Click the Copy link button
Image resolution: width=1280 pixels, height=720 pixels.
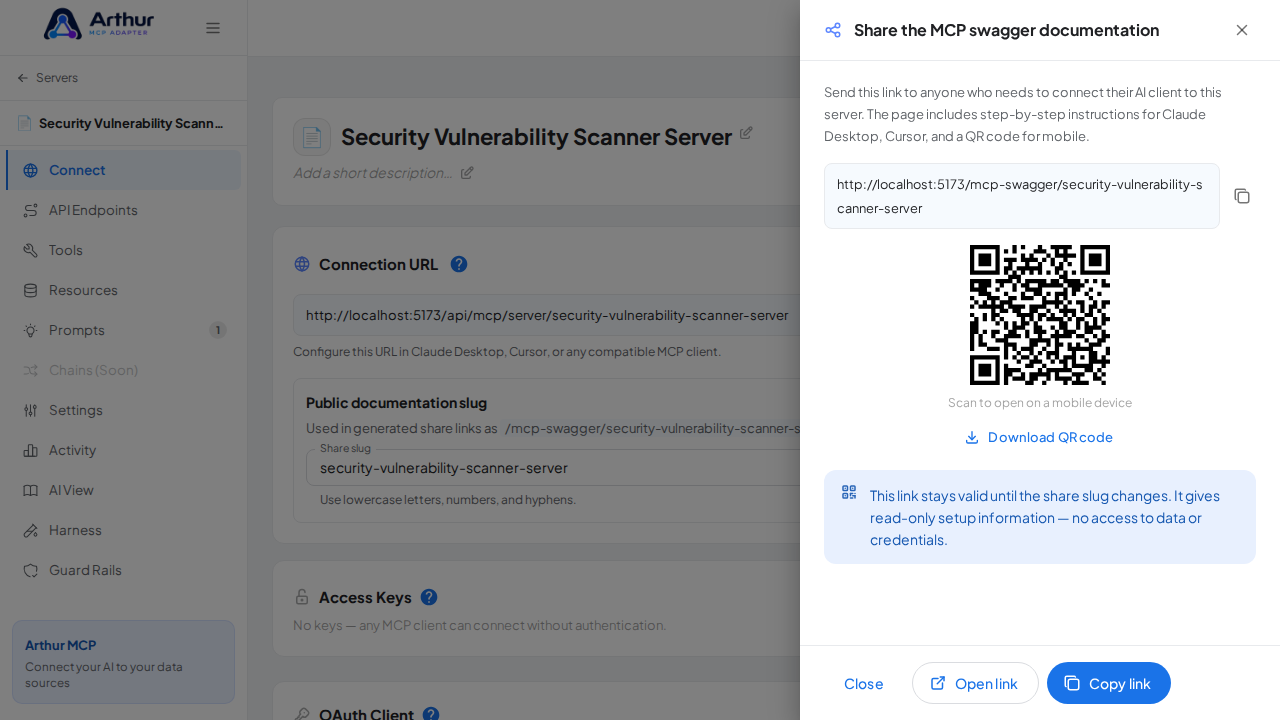[x=1109, y=683]
